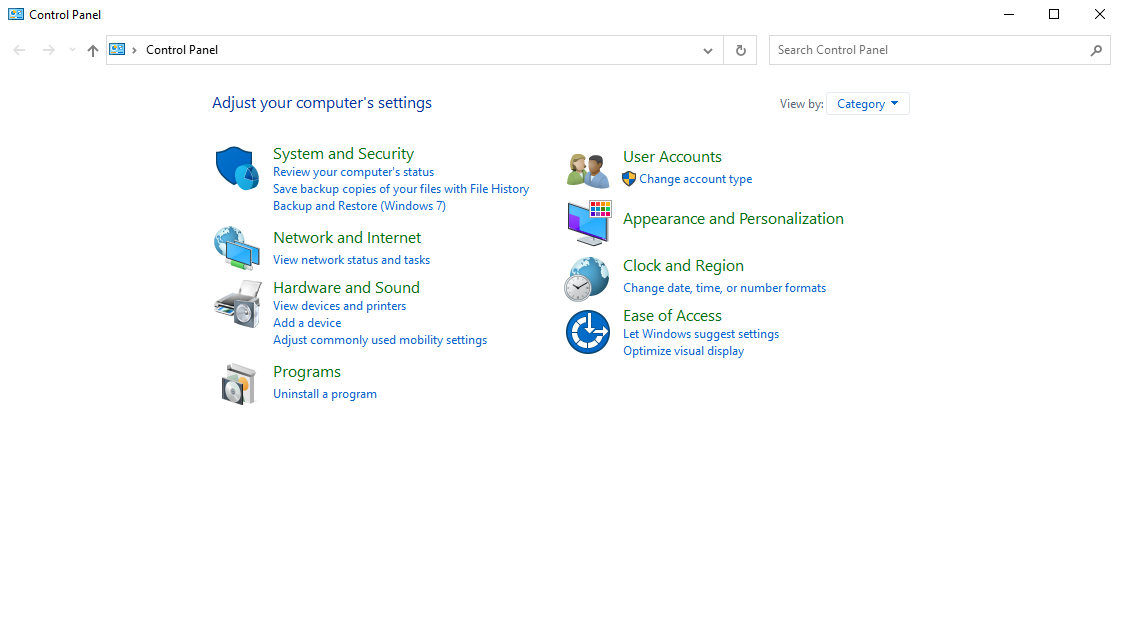Screen dimensions: 1123x631
Task: Open the Clock and Region globe icon
Action: (587, 279)
